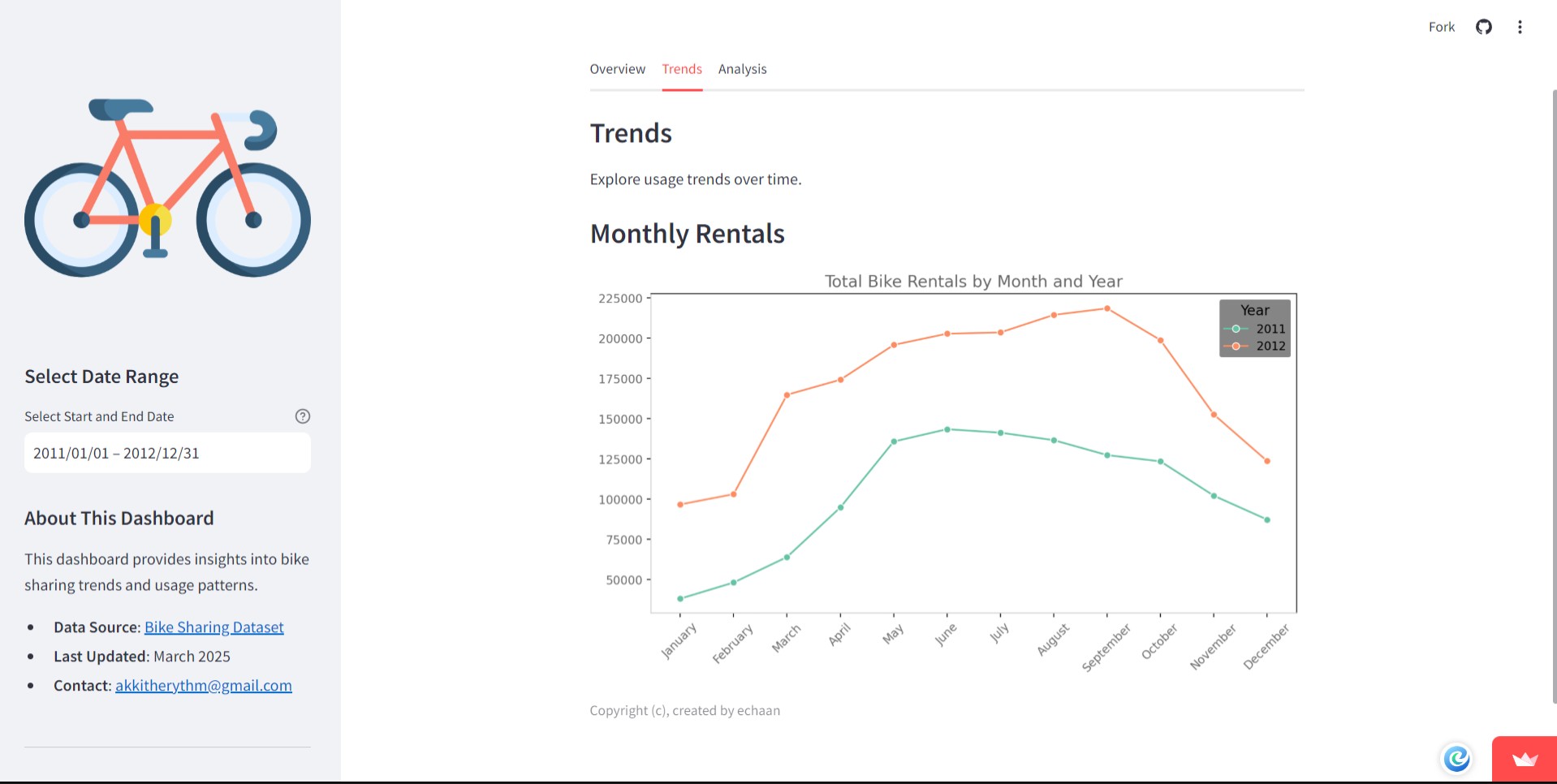Switch to the Analysis tab

(741, 69)
